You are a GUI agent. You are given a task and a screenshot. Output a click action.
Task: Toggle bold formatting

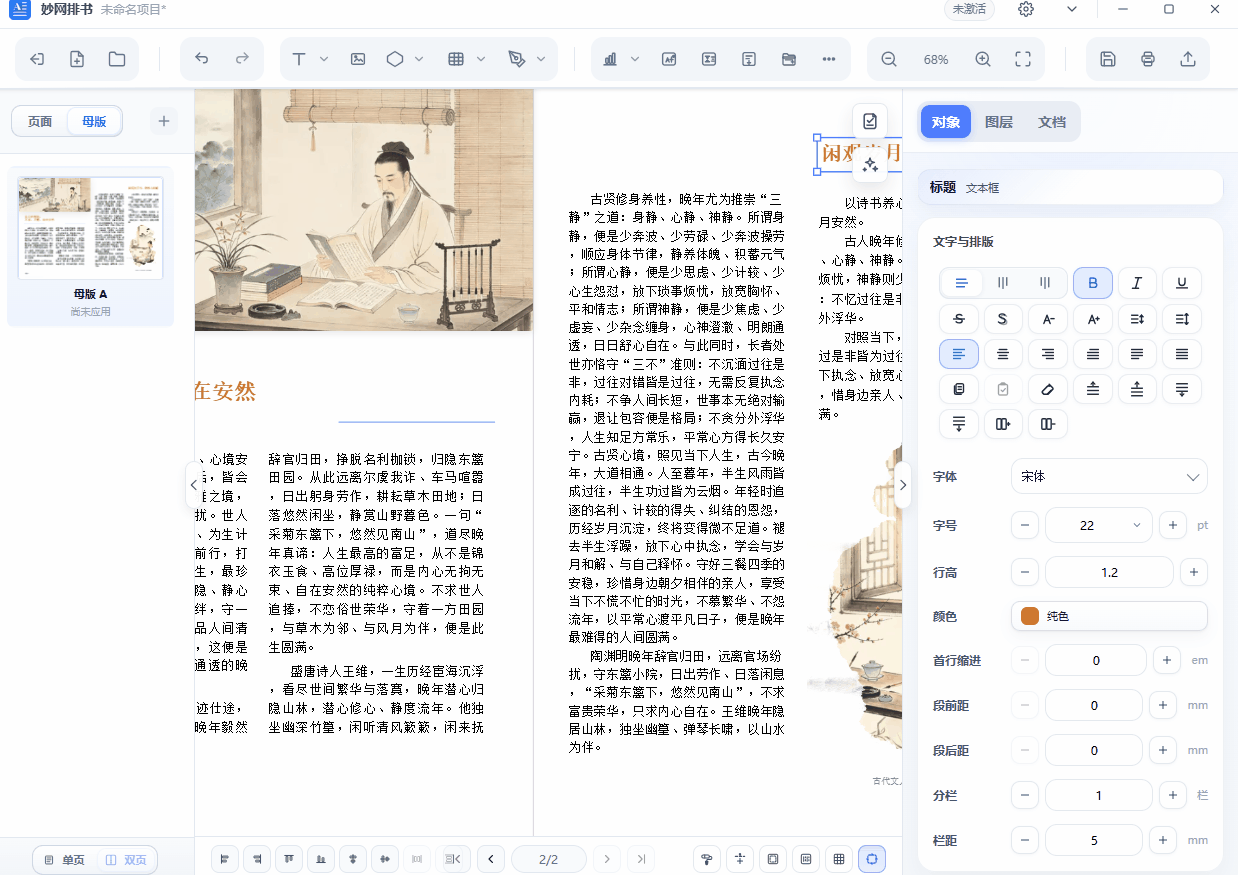[1093, 283]
